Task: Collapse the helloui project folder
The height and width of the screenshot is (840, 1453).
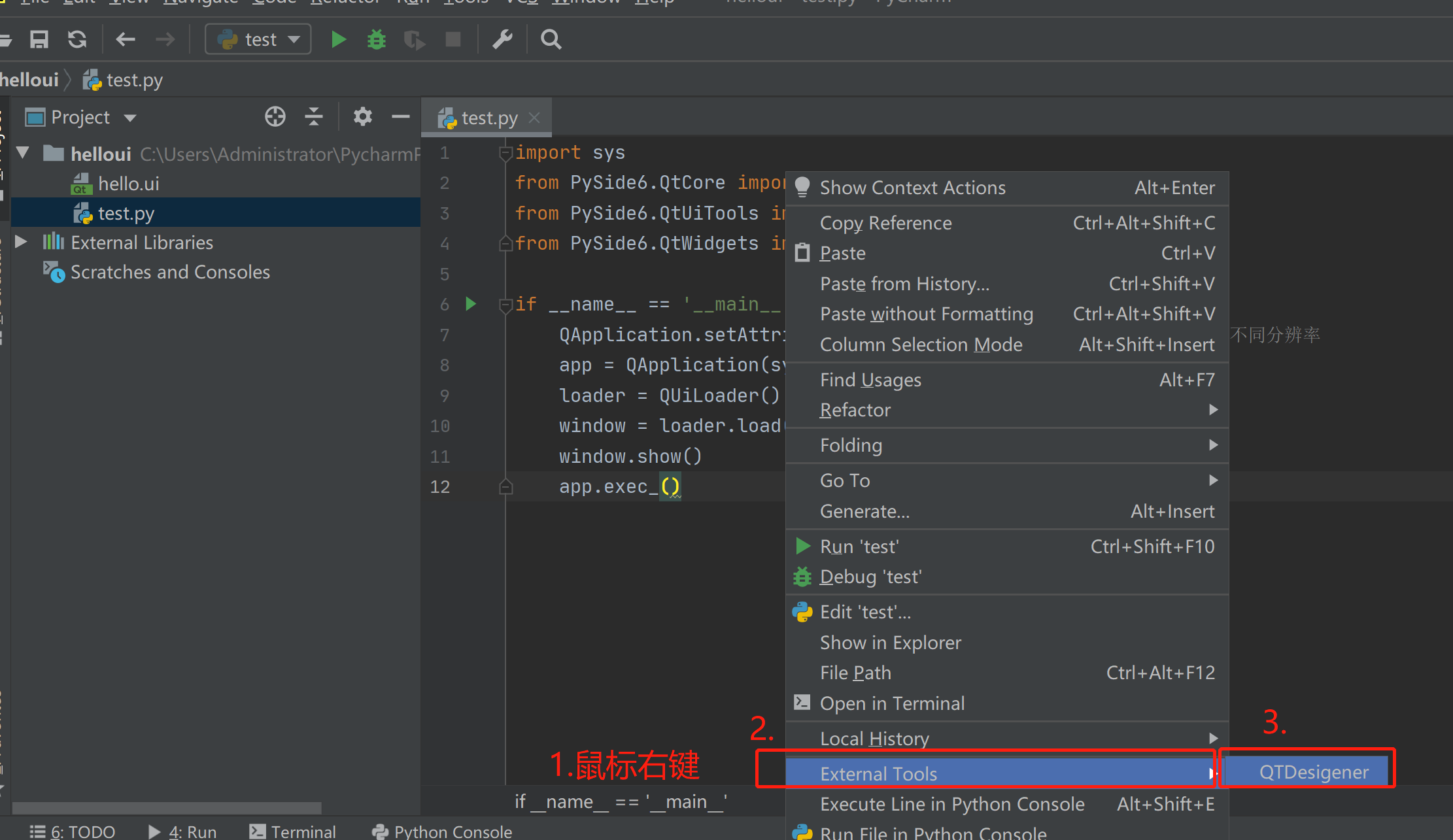Action: (23, 153)
